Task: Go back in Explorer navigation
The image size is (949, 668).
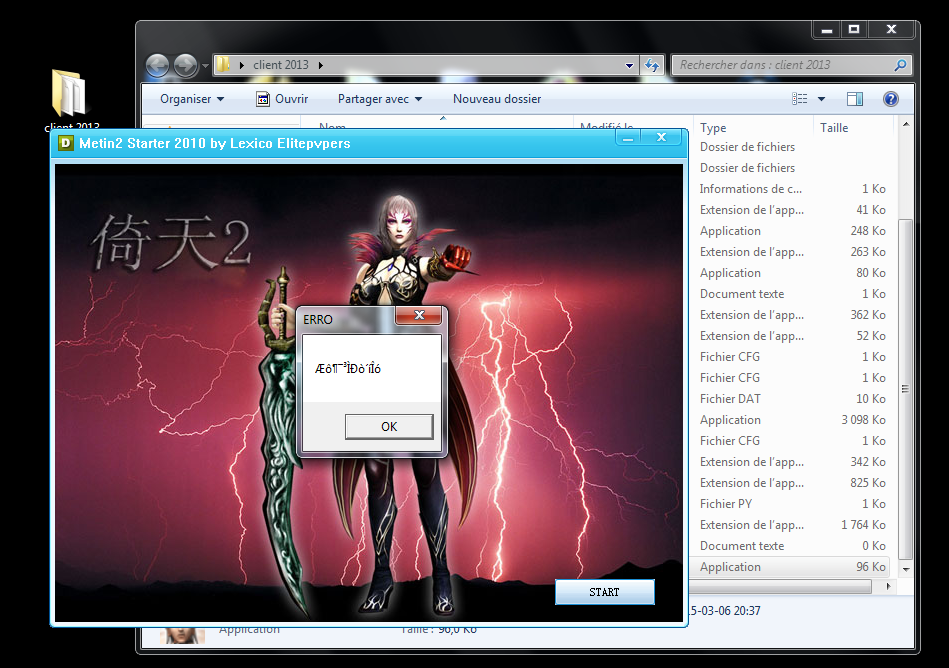Action: (x=158, y=65)
